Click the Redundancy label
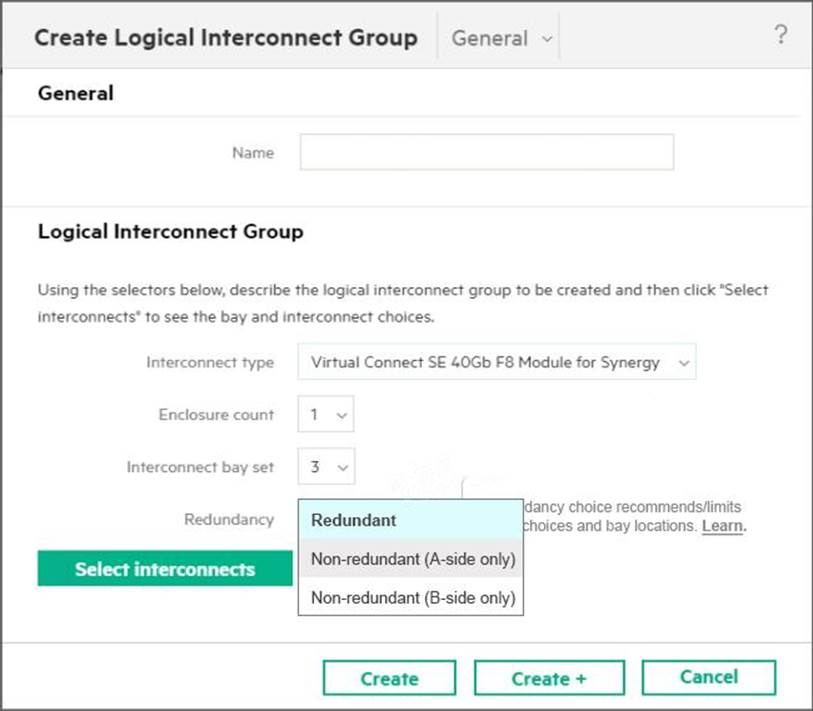 [x=228, y=520]
